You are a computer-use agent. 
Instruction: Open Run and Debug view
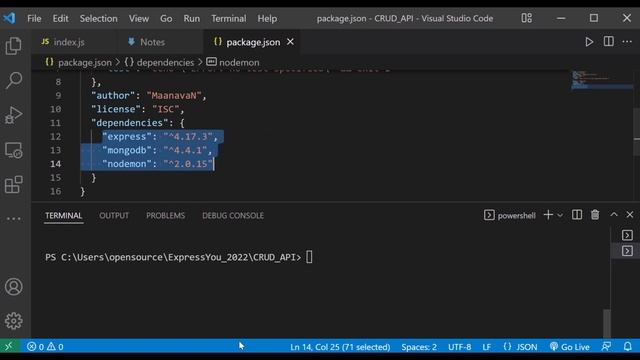[13, 115]
